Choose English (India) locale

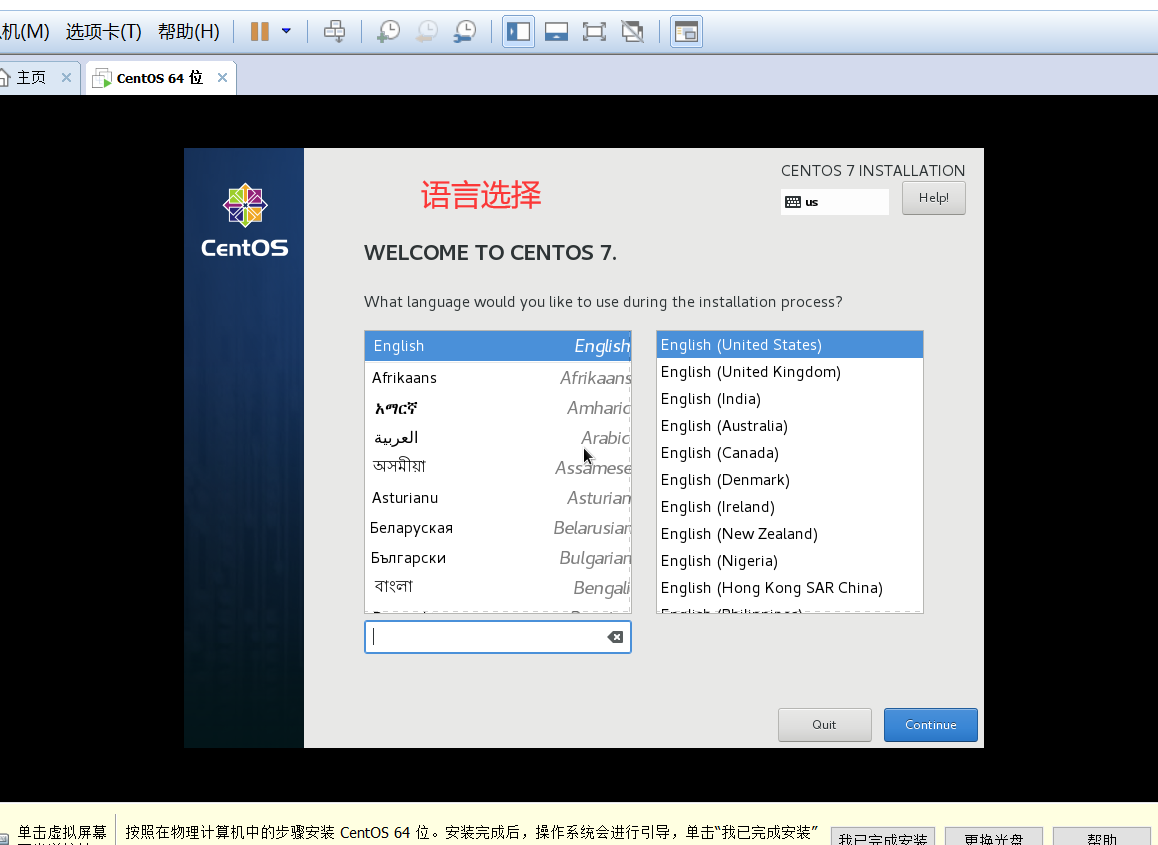pos(789,399)
